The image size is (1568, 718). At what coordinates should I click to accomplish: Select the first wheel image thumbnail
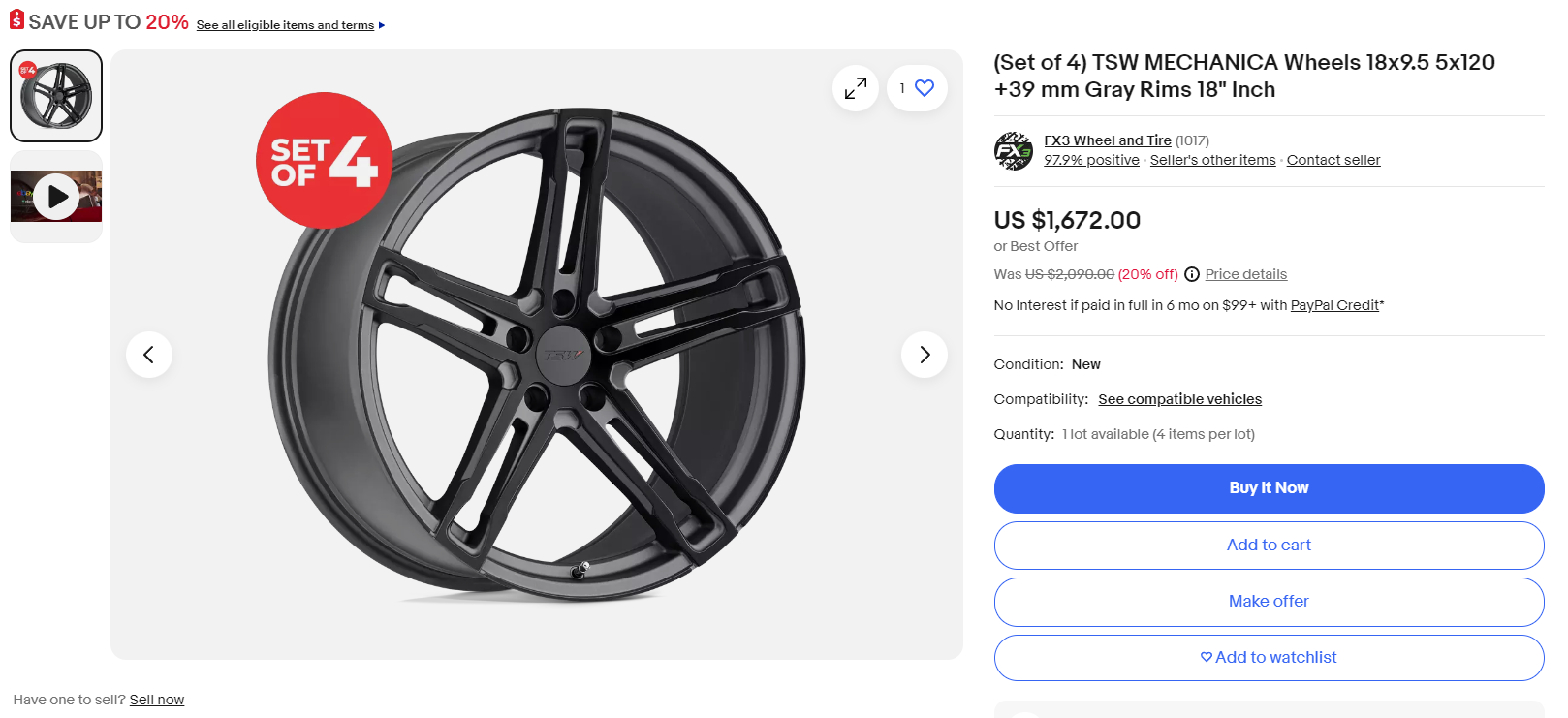point(56,96)
